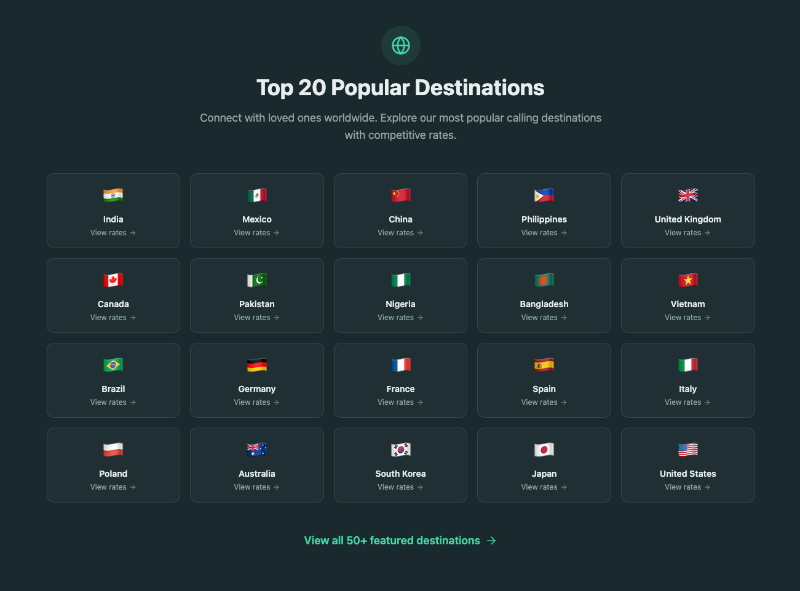
Task: View rates for Germany
Action: [257, 403]
